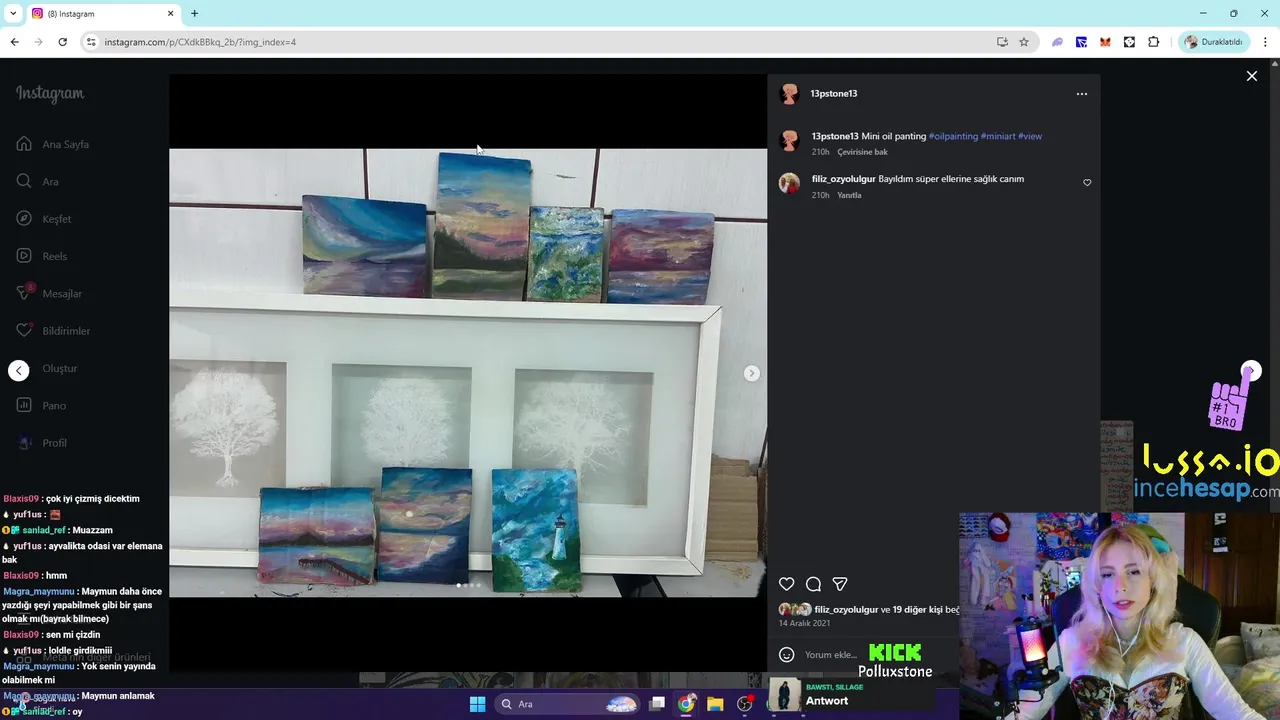1280x720 pixels.
Task: Like the post with the heart icon
Action: [787, 584]
